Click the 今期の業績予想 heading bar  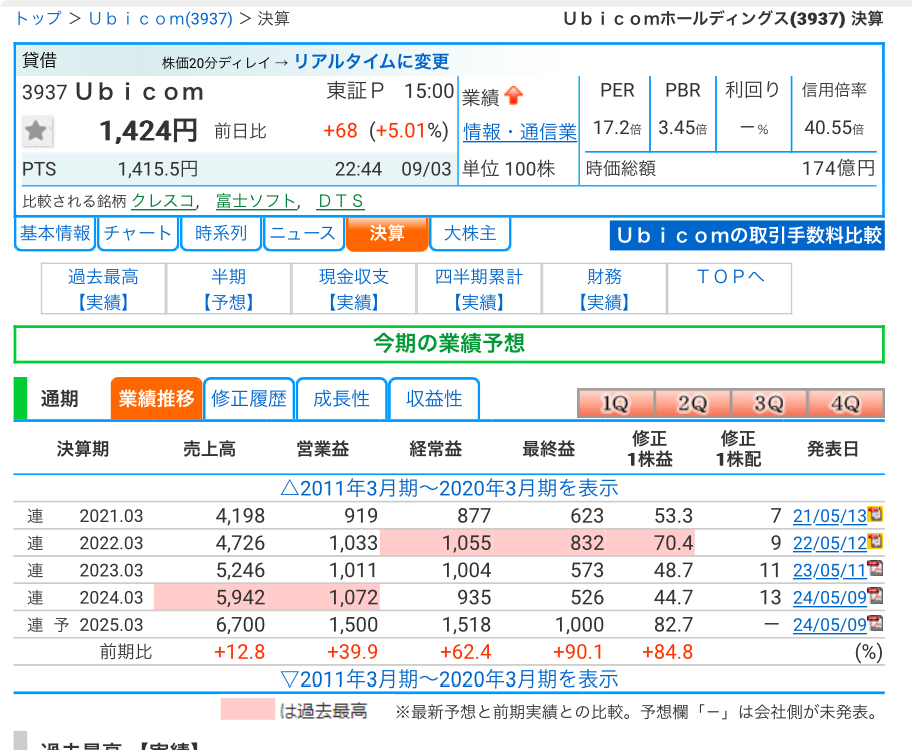(x=449, y=344)
